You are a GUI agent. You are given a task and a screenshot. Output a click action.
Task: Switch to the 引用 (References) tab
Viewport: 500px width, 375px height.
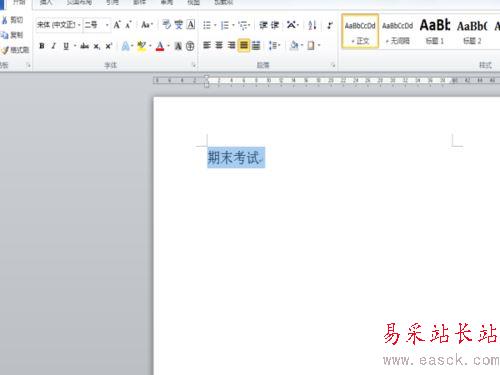click(x=112, y=3)
